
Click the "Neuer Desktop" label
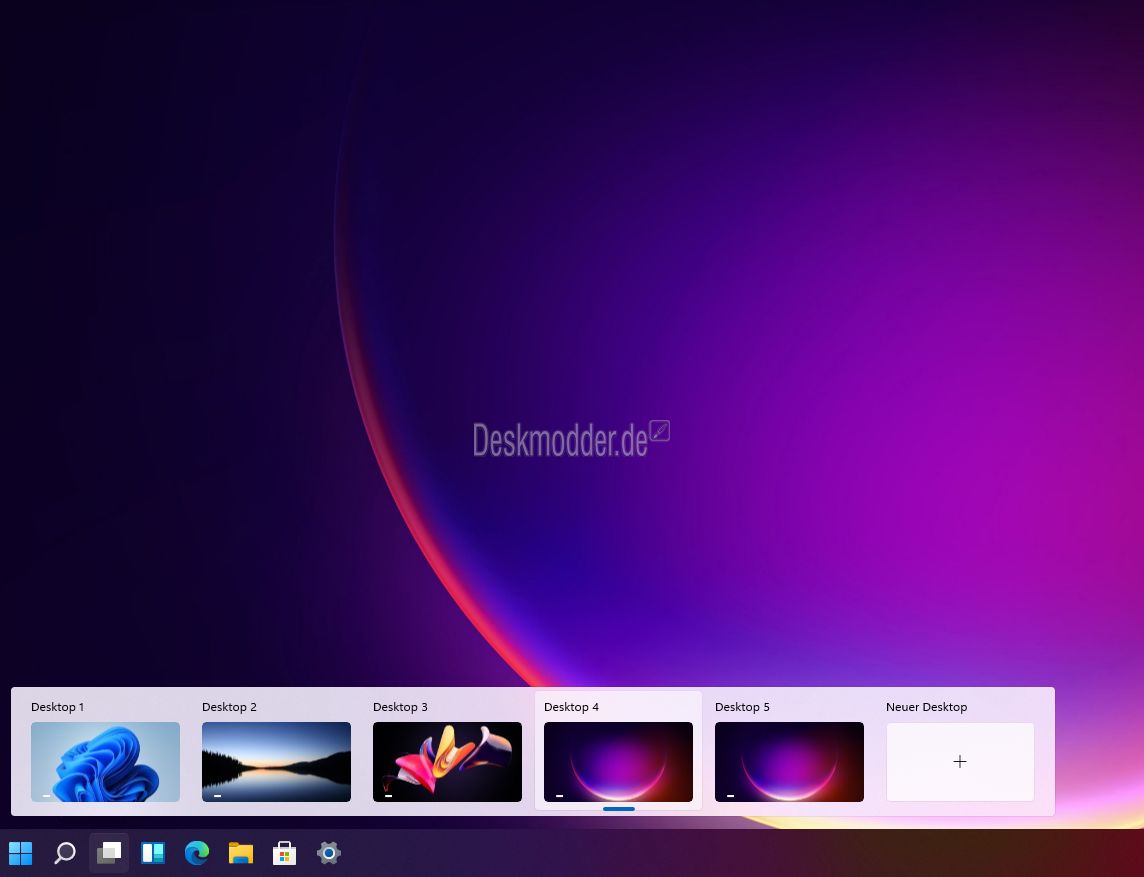click(x=927, y=707)
